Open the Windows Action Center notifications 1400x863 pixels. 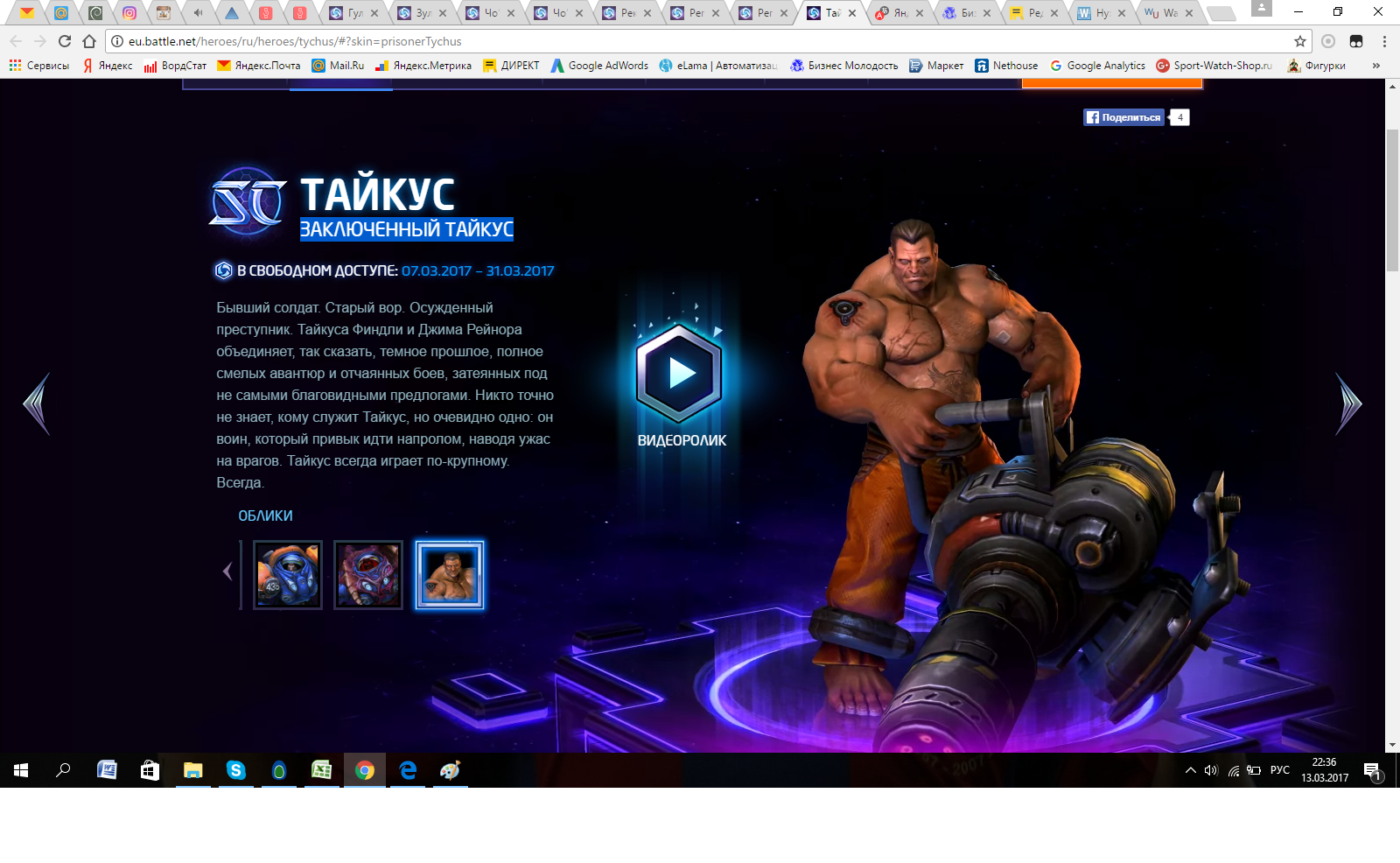click(x=1372, y=771)
